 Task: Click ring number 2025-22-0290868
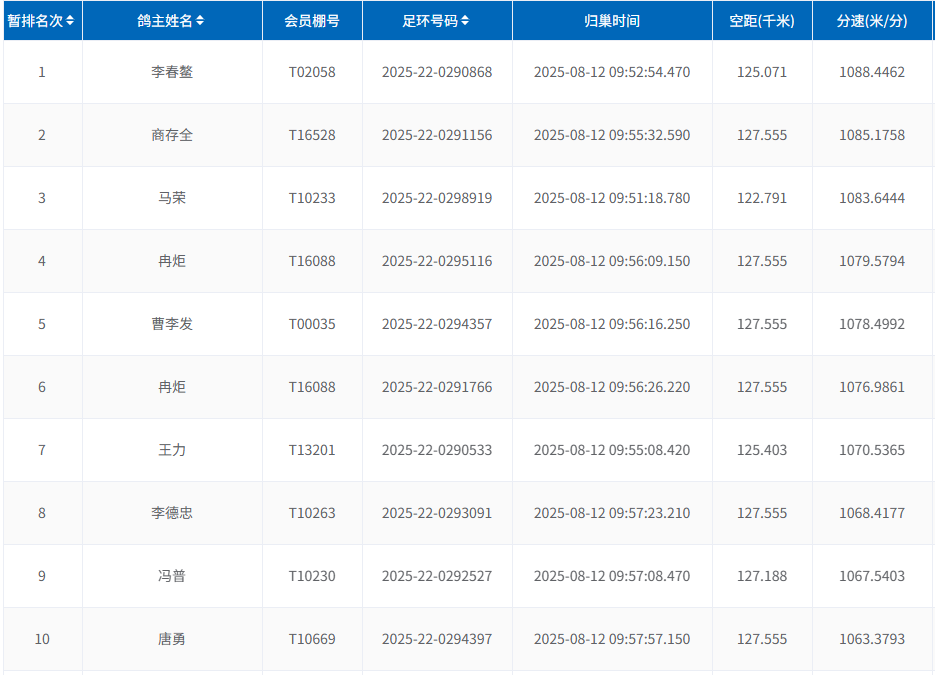pyautogui.click(x=437, y=72)
